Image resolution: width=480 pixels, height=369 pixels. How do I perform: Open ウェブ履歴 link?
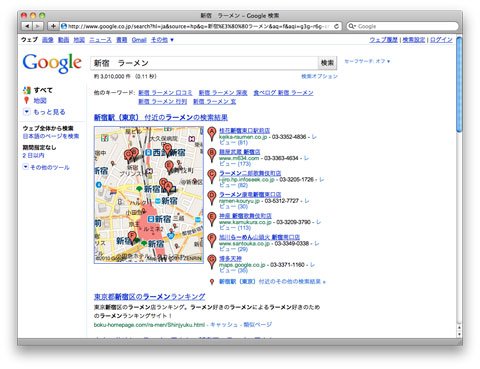click(x=383, y=40)
